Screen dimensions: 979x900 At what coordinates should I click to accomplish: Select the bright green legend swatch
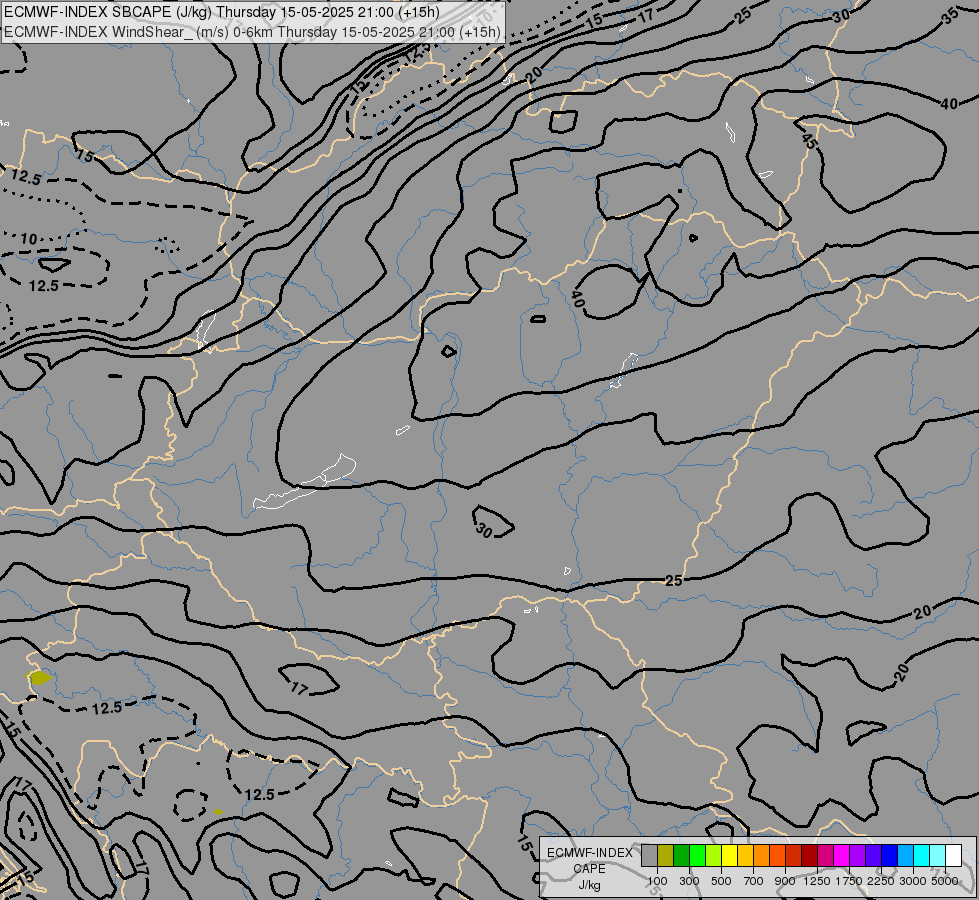click(x=697, y=855)
